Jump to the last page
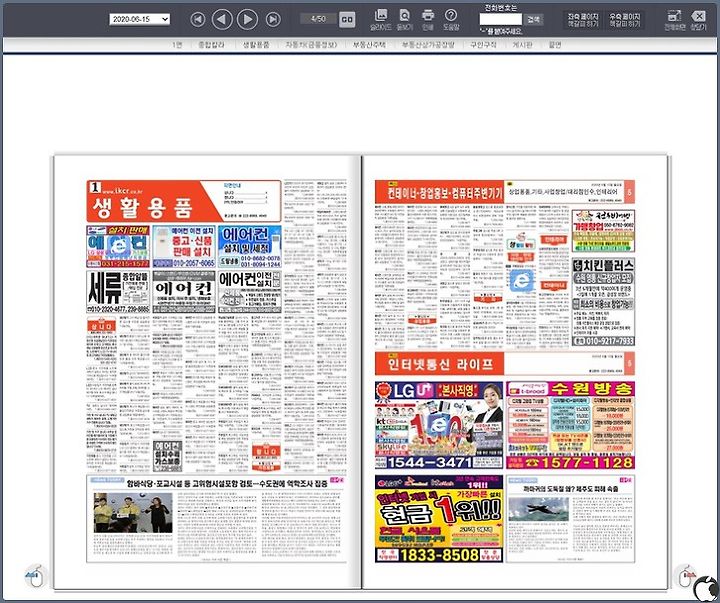This screenshot has width=720, height=603. click(x=273, y=19)
